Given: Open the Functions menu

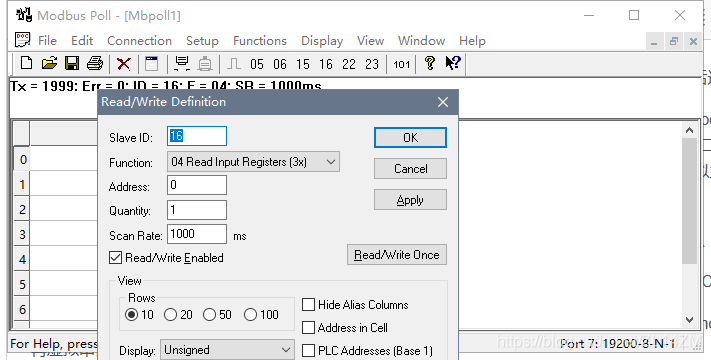Looking at the screenshot, I should click(260, 41).
